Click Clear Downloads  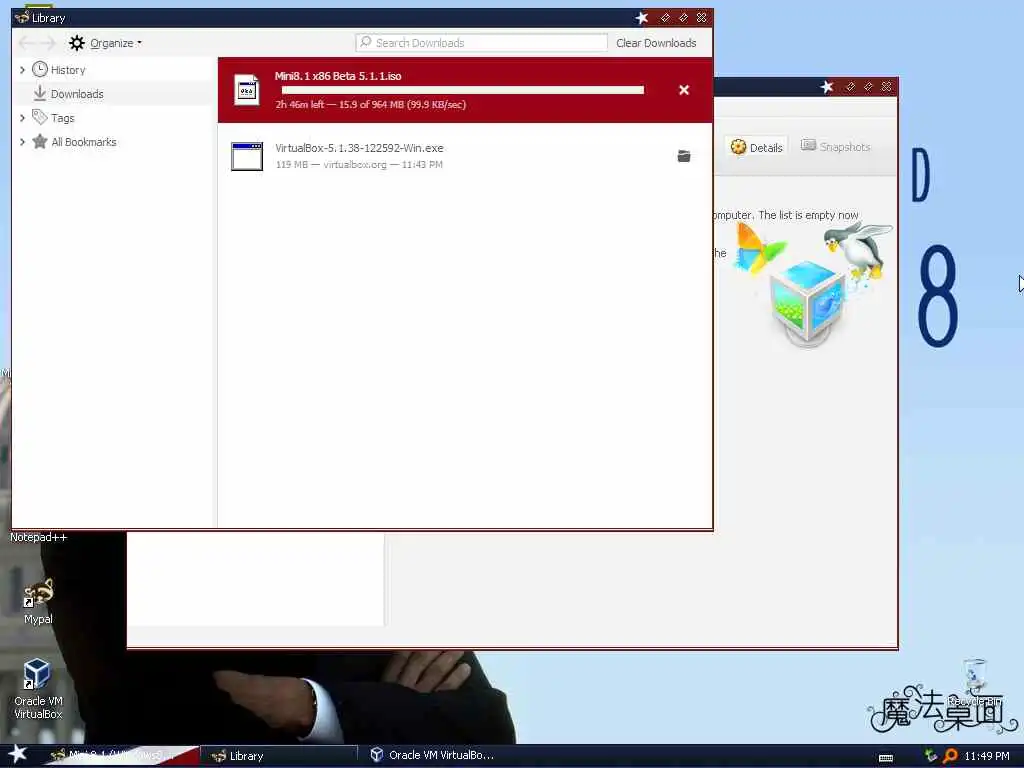(x=656, y=43)
